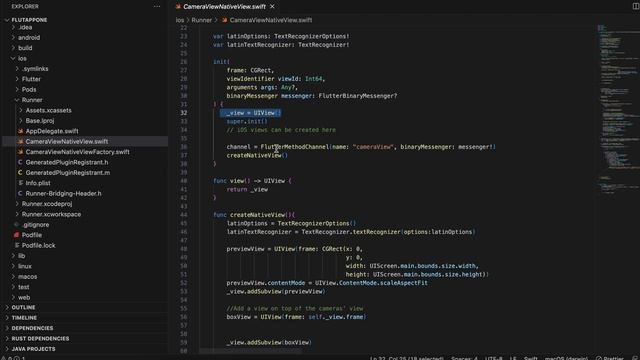
Task: Expand the macos folder
Action: [27, 277]
